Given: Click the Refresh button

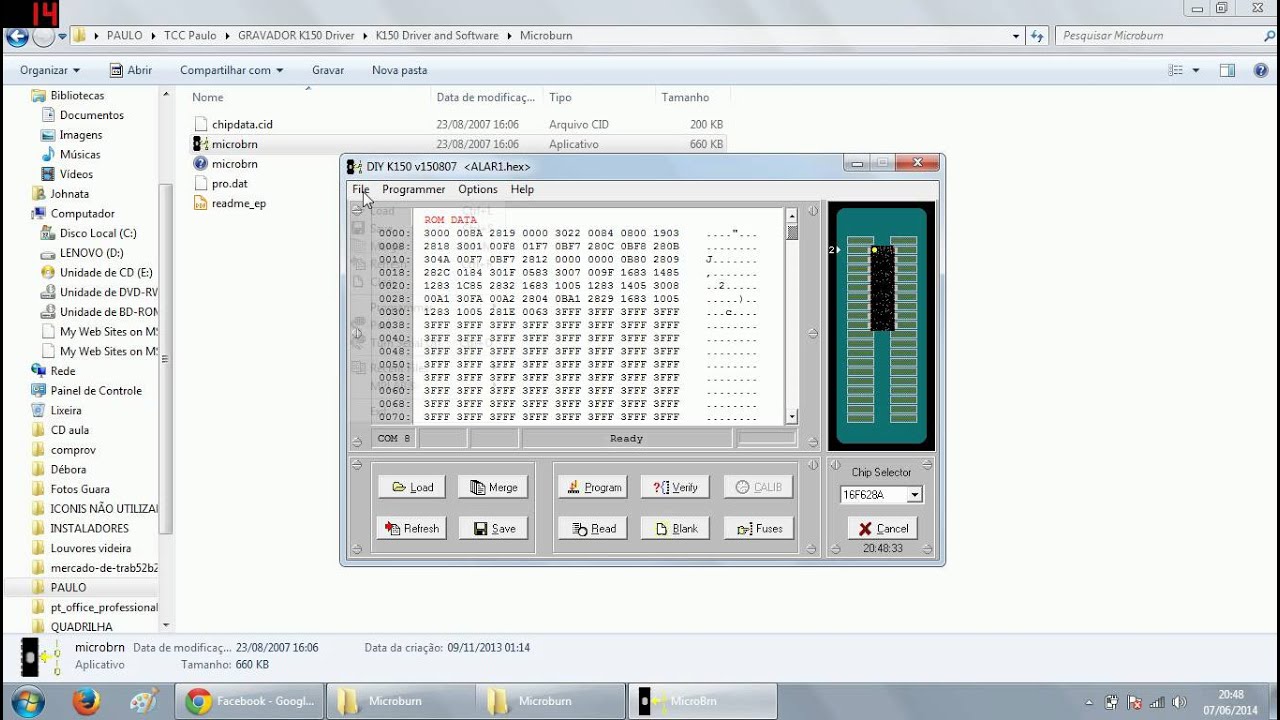Looking at the screenshot, I should [412, 528].
